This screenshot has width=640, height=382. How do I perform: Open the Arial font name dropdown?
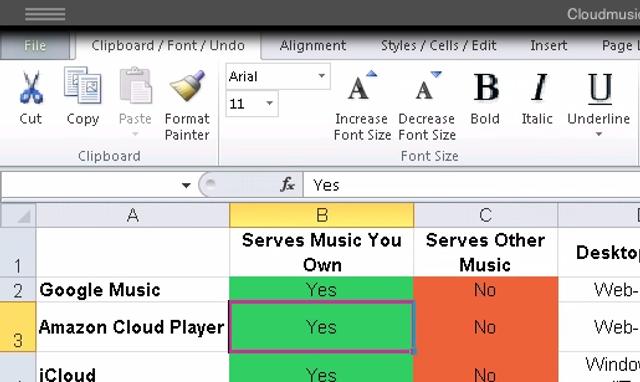[322, 76]
